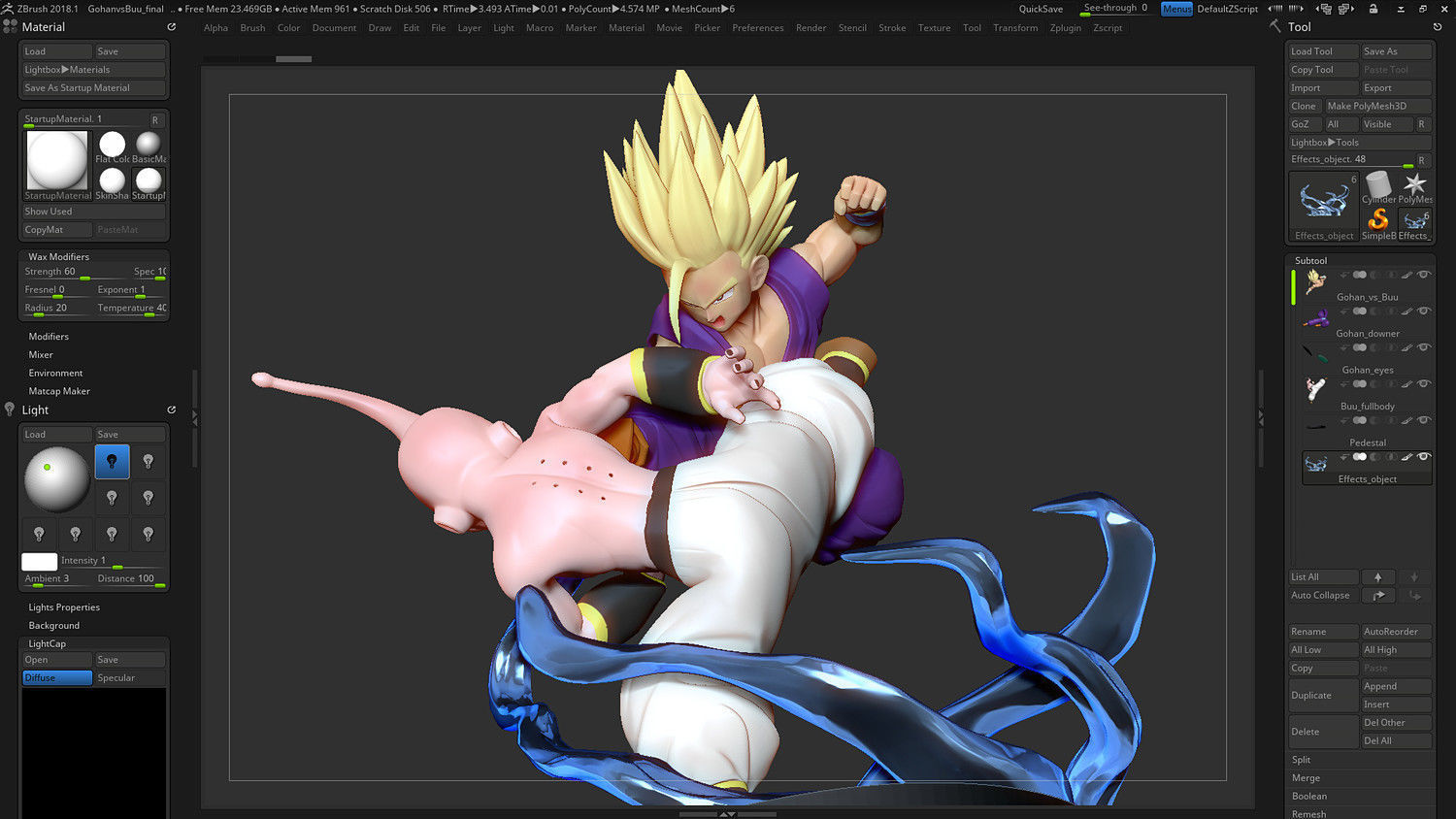Click Make PolyMesh3D button
1456x819 pixels.
pyautogui.click(x=1378, y=106)
